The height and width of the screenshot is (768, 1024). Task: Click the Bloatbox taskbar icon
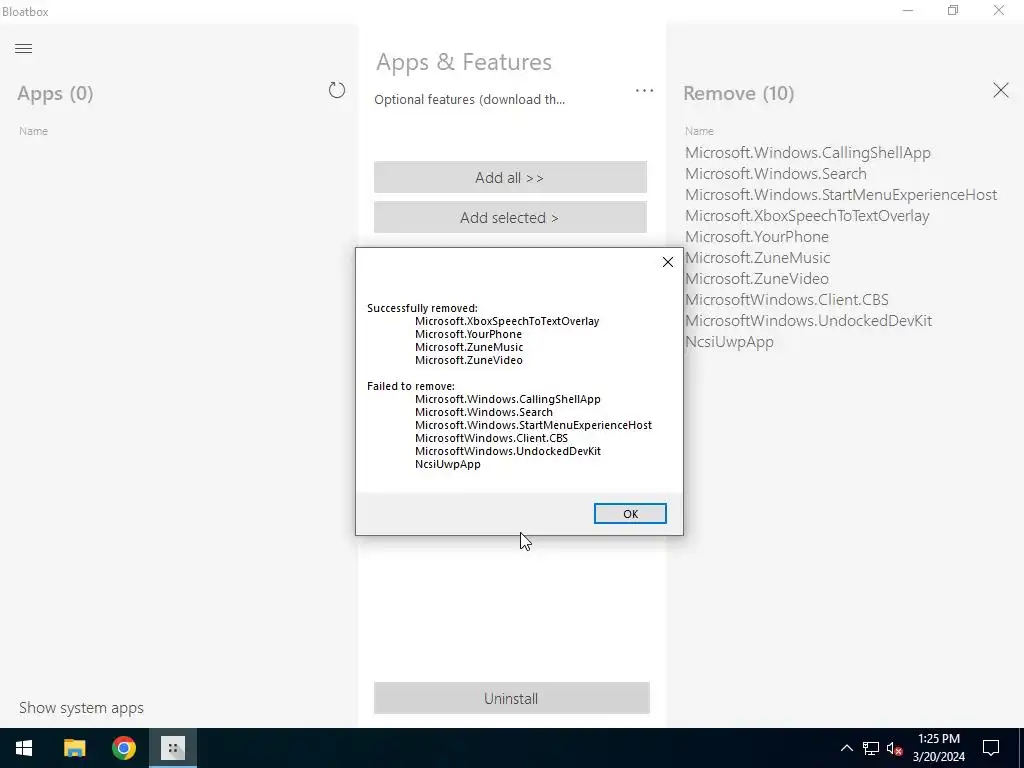(173, 748)
